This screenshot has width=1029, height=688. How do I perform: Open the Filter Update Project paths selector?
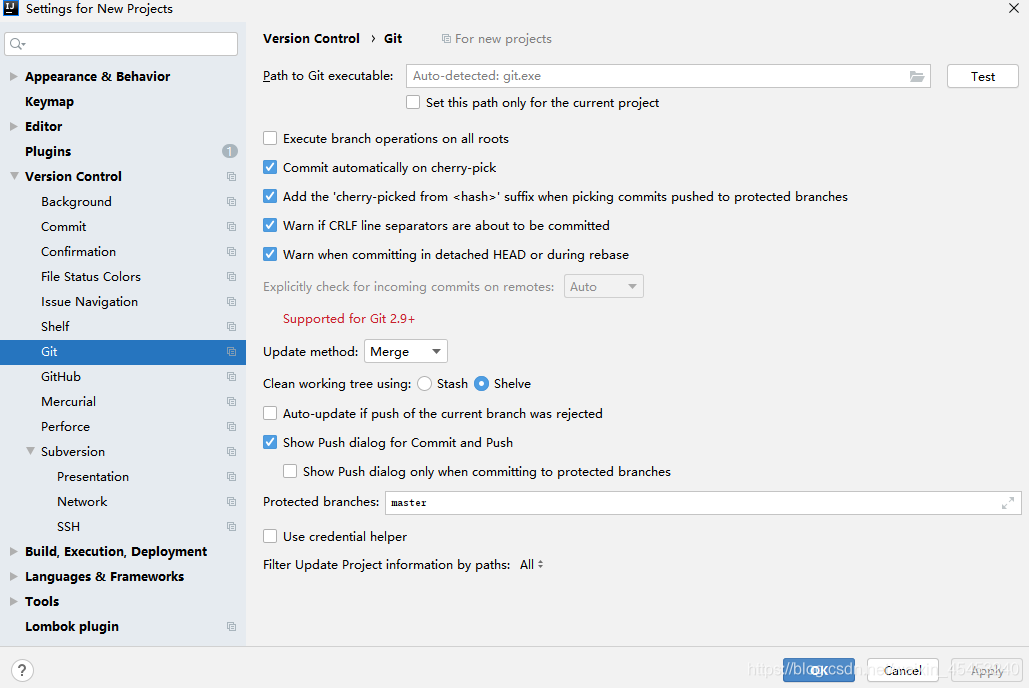click(532, 565)
